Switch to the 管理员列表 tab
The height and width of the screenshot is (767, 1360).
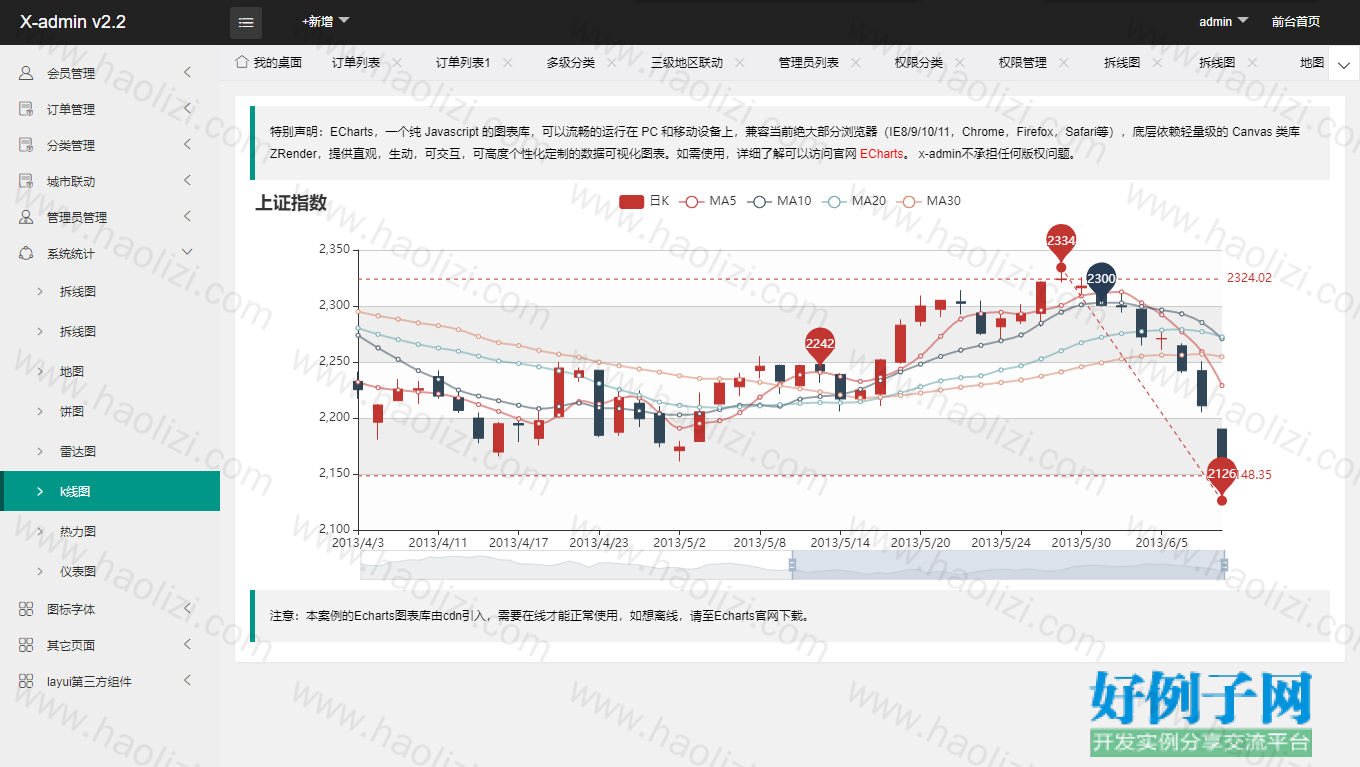click(x=808, y=63)
